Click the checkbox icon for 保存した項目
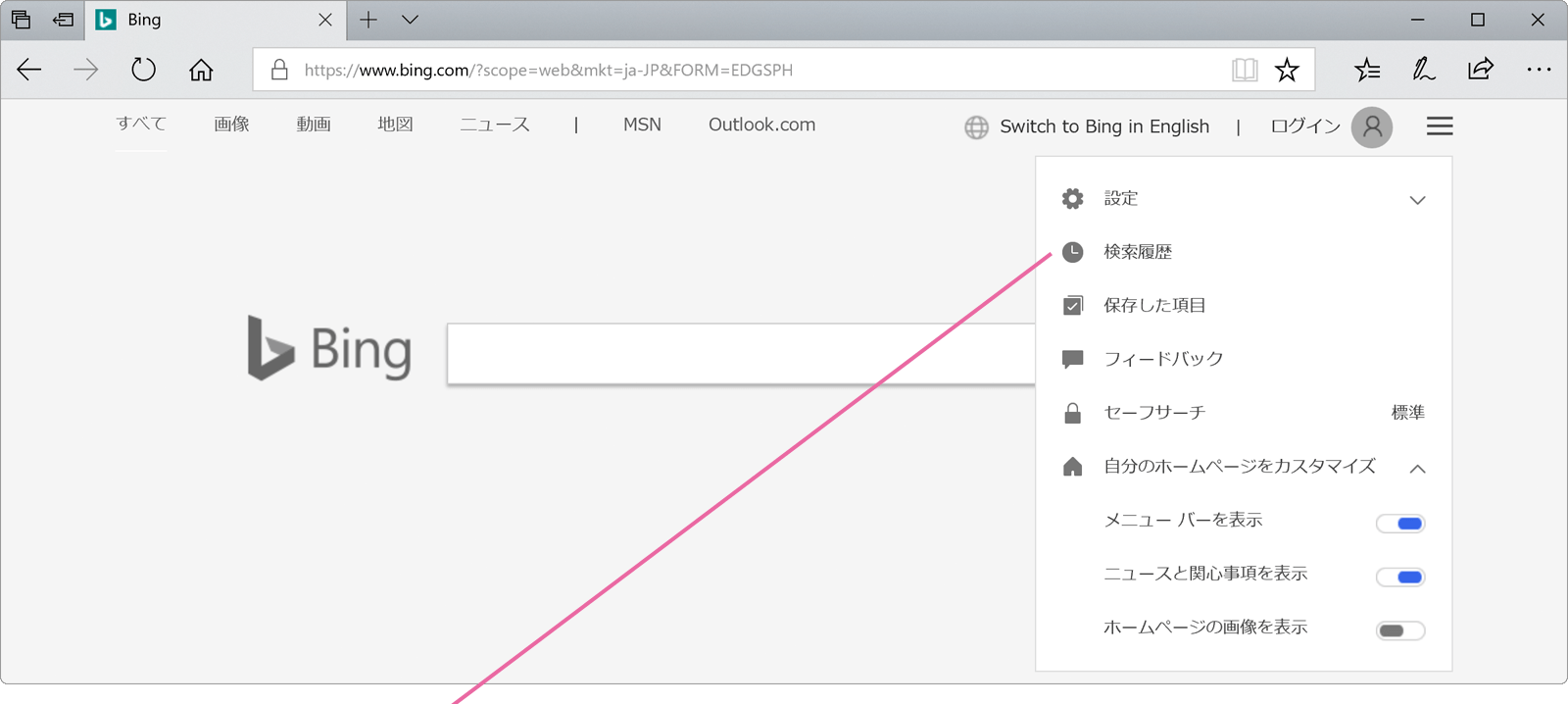 (1073, 306)
